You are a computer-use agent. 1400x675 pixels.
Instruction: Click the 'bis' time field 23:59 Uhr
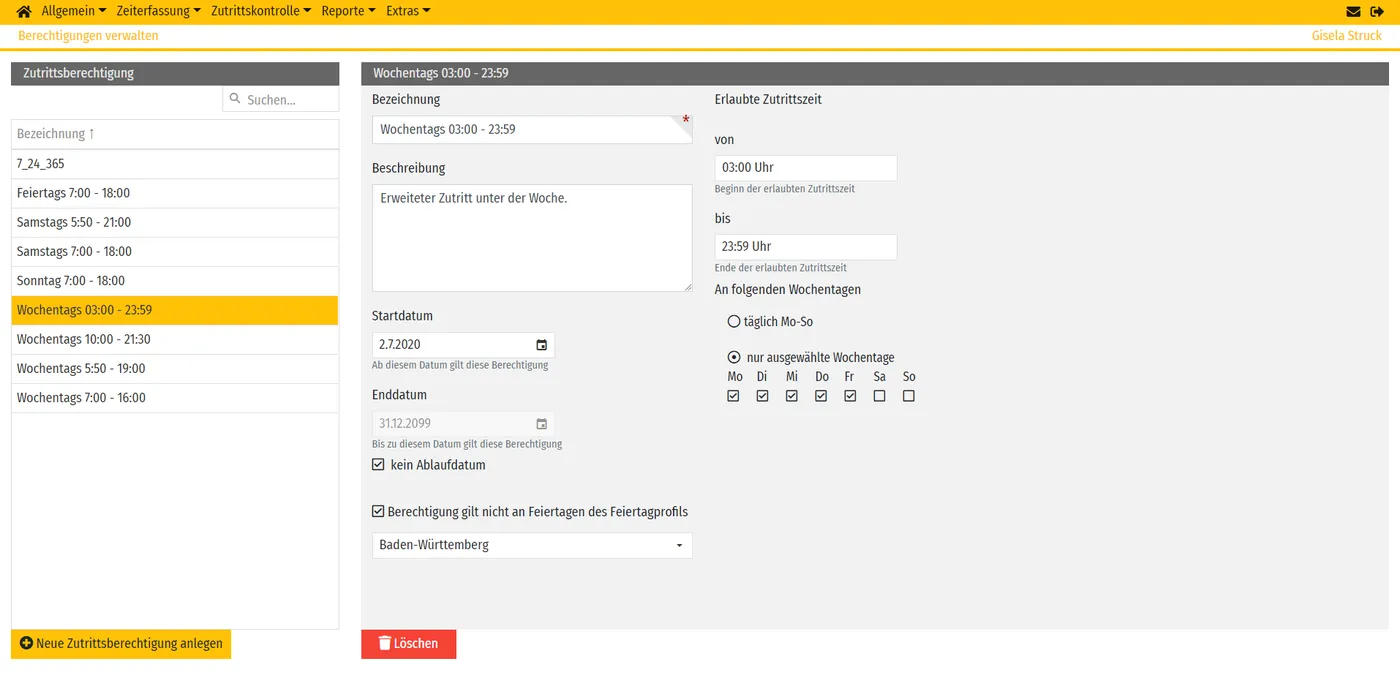(806, 246)
